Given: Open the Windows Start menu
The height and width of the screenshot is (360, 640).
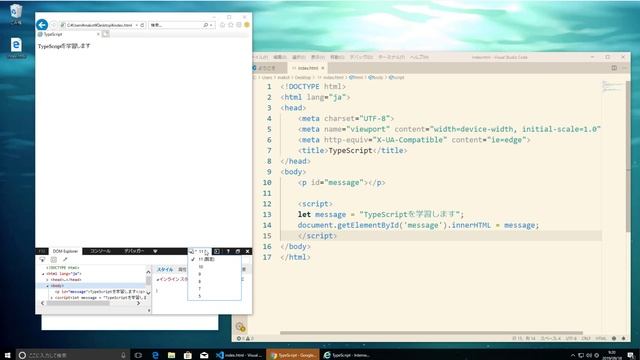Looking at the screenshot, I should [x=7, y=355].
